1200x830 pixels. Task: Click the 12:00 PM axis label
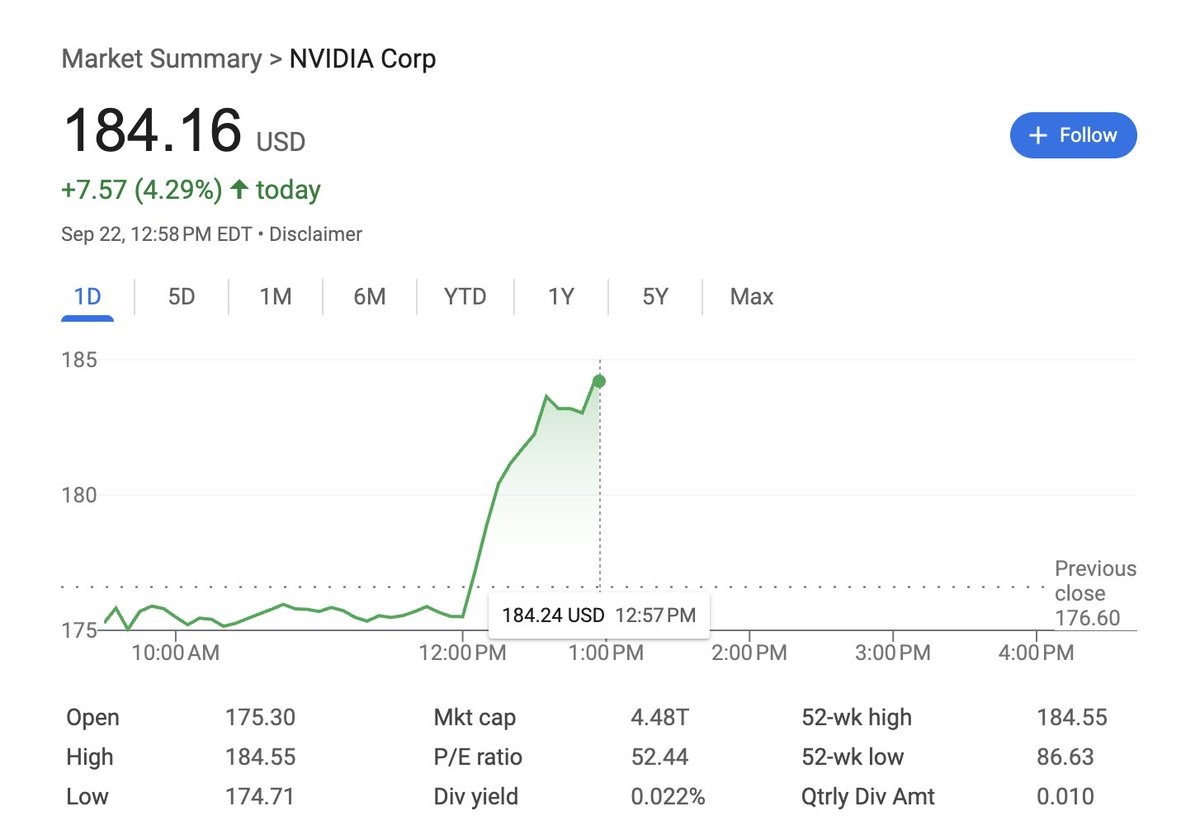coord(462,653)
